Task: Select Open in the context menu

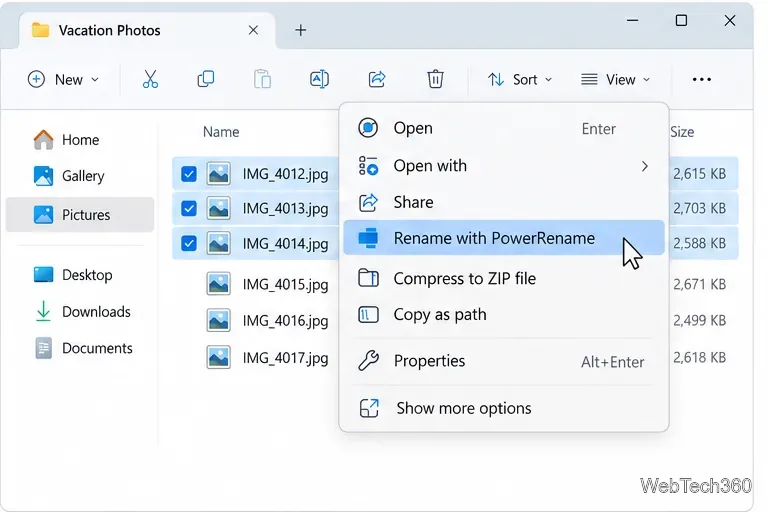Action: click(x=504, y=128)
